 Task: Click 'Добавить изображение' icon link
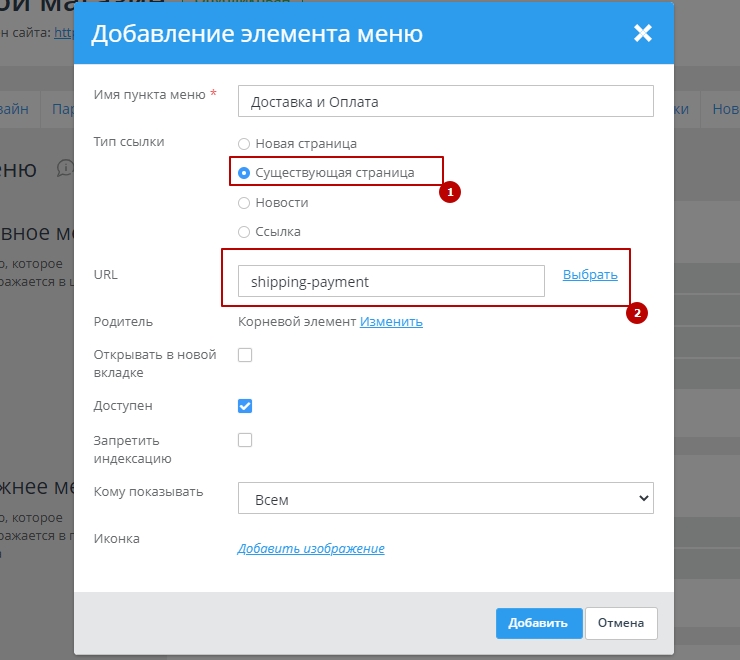[311, 549]
